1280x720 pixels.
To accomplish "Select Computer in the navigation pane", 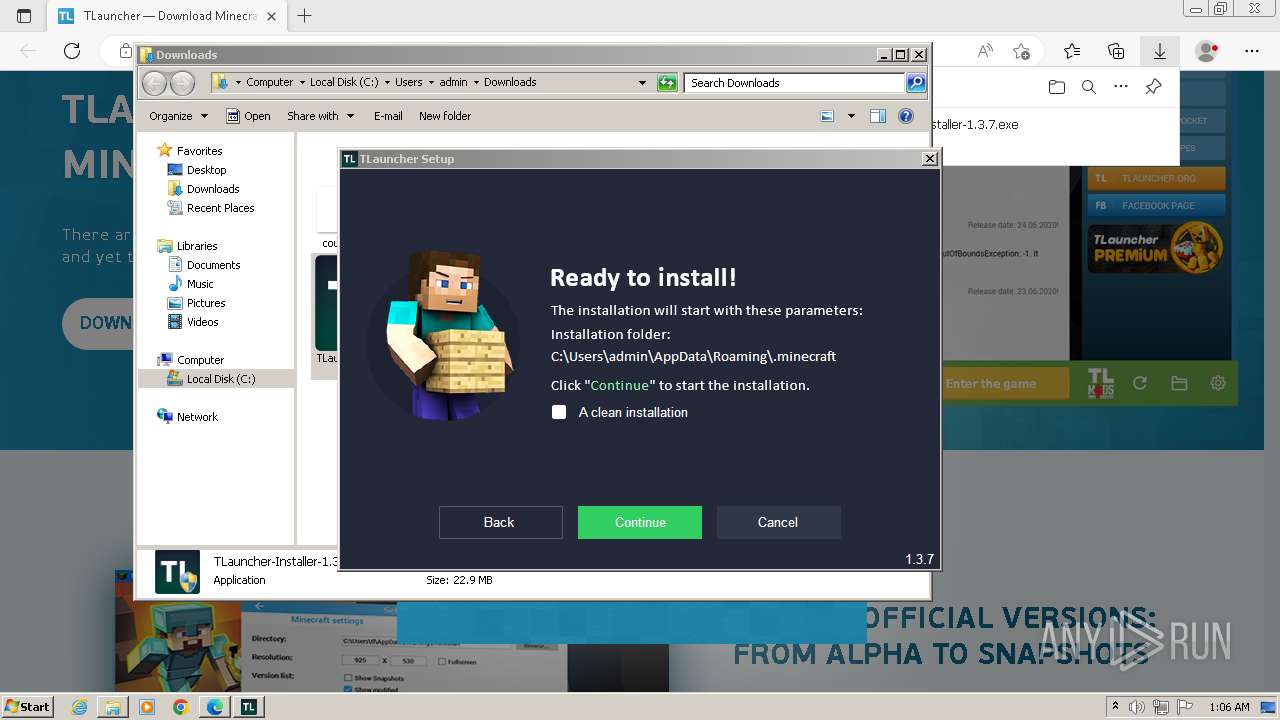I will click(200, 360).
